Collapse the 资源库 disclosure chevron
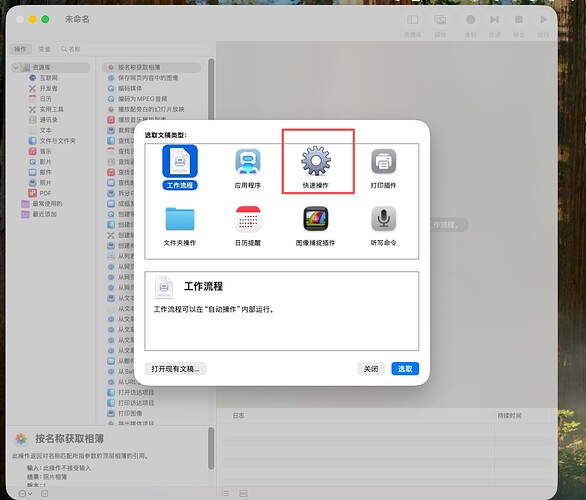The image size is (586, 500). [x=16, y=67]
